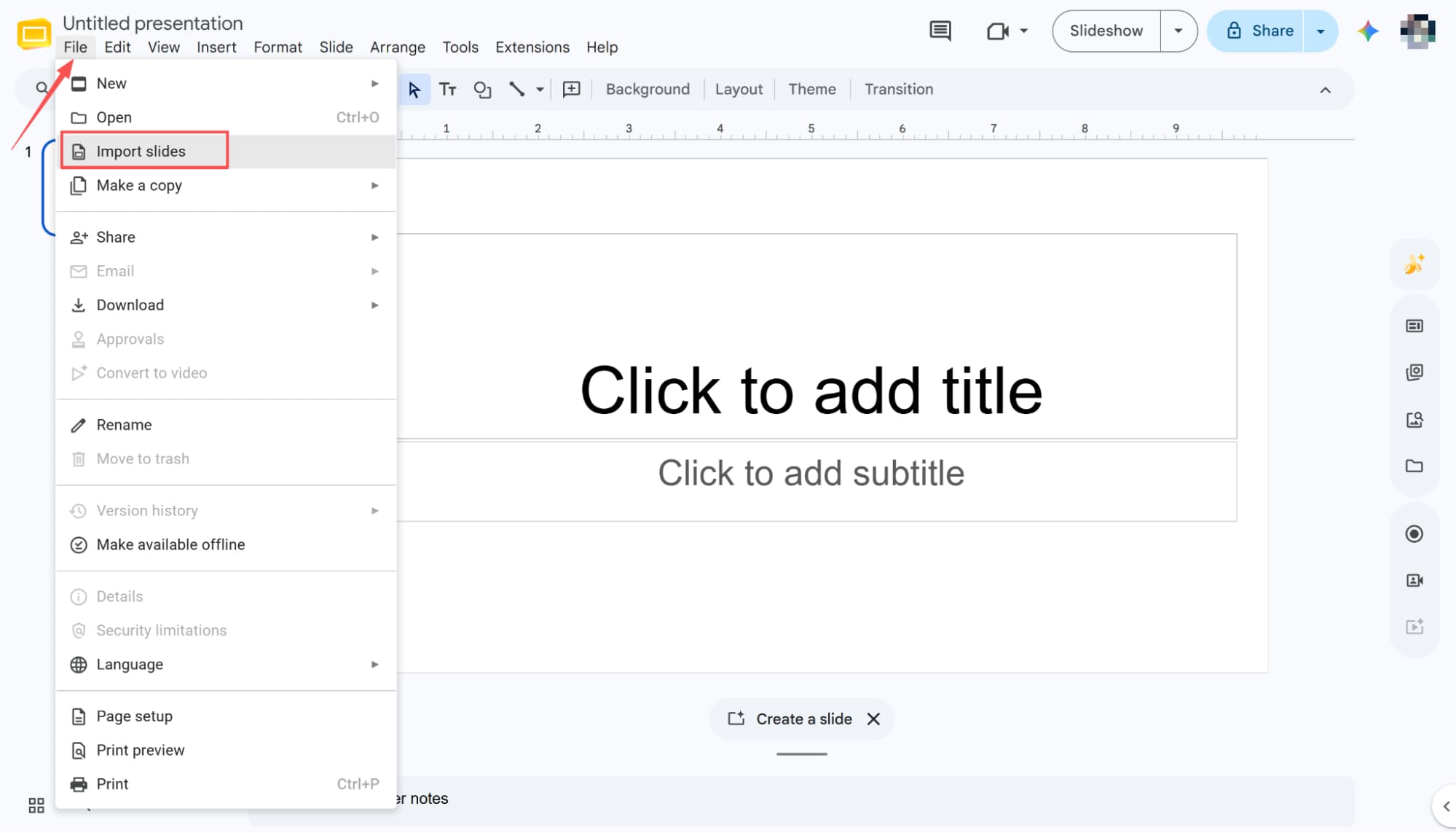This screenshot has width=1456, height=833.
Task: Click the Layout toolbar button
Action: 739,89
